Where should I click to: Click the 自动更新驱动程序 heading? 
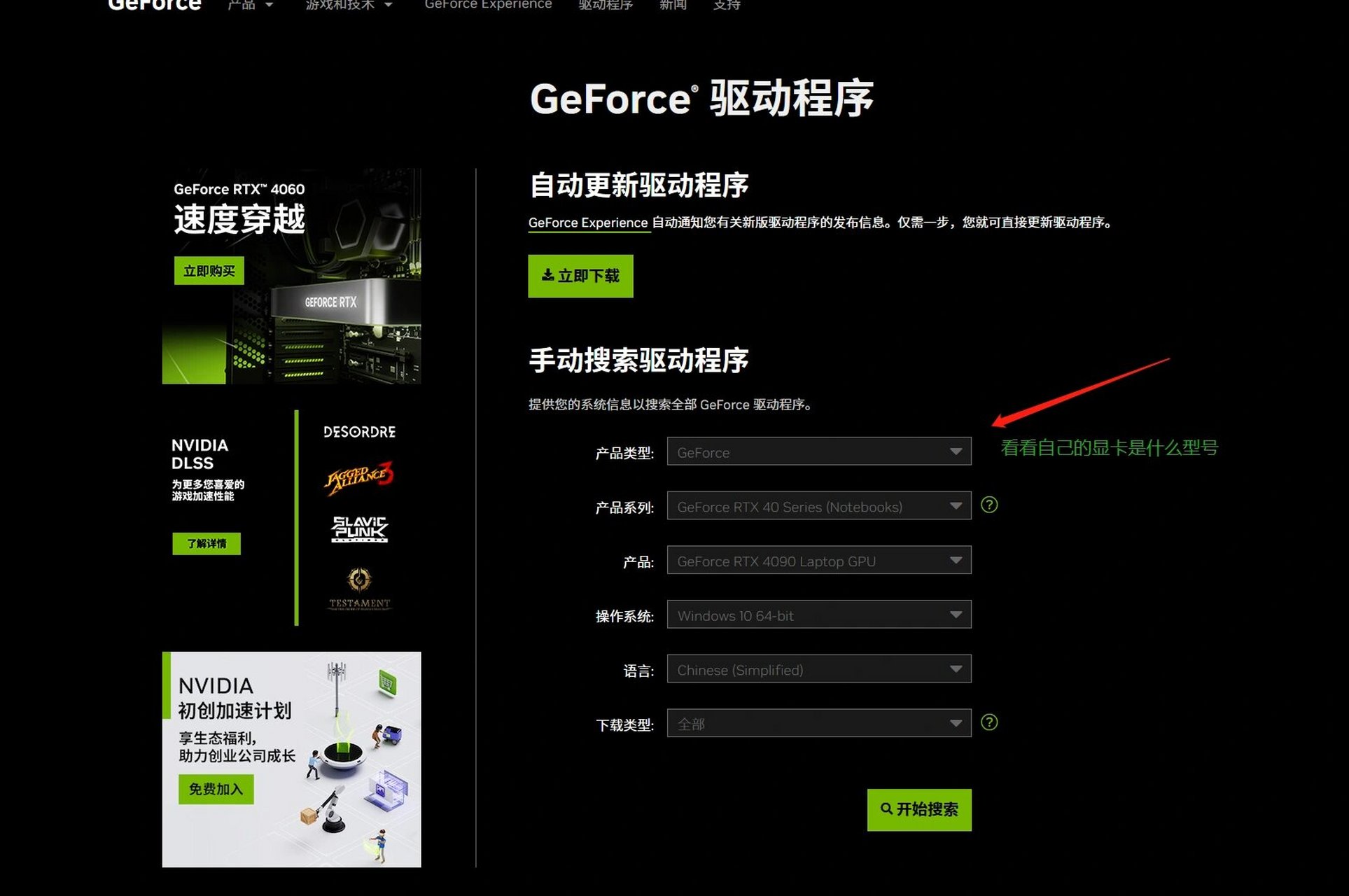pyautogui.click(x=638, y=185)
